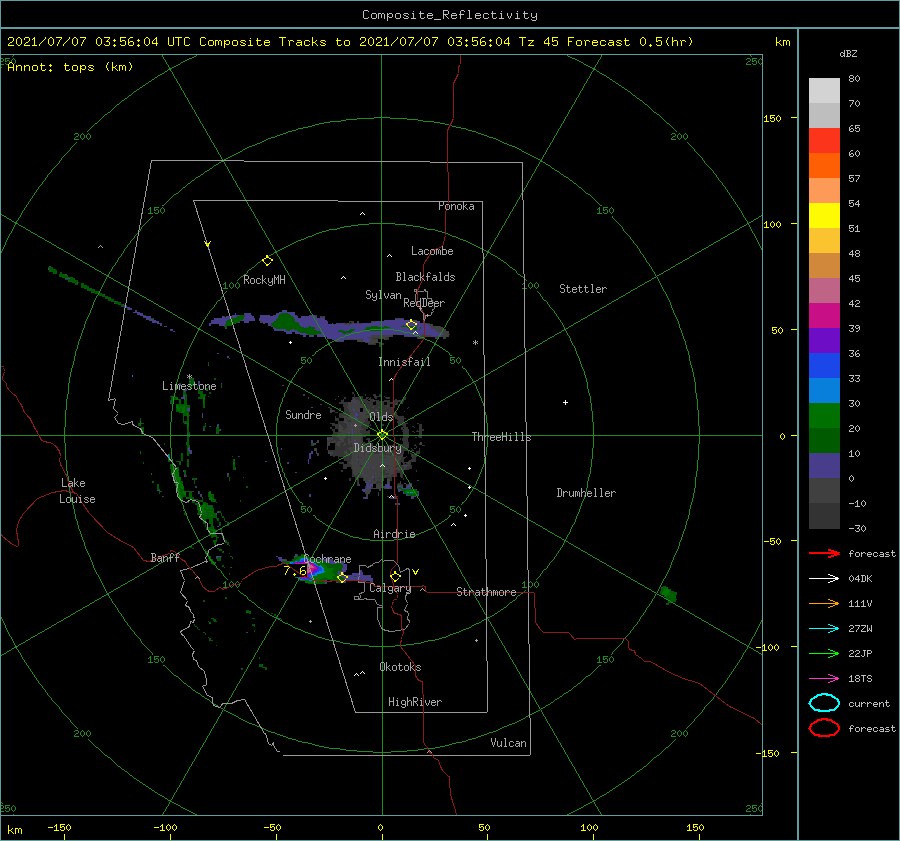The height and width of the screenshot is (841, 900).
Task: Click the red forecast arrow legend icon
Action: (824, 553)
